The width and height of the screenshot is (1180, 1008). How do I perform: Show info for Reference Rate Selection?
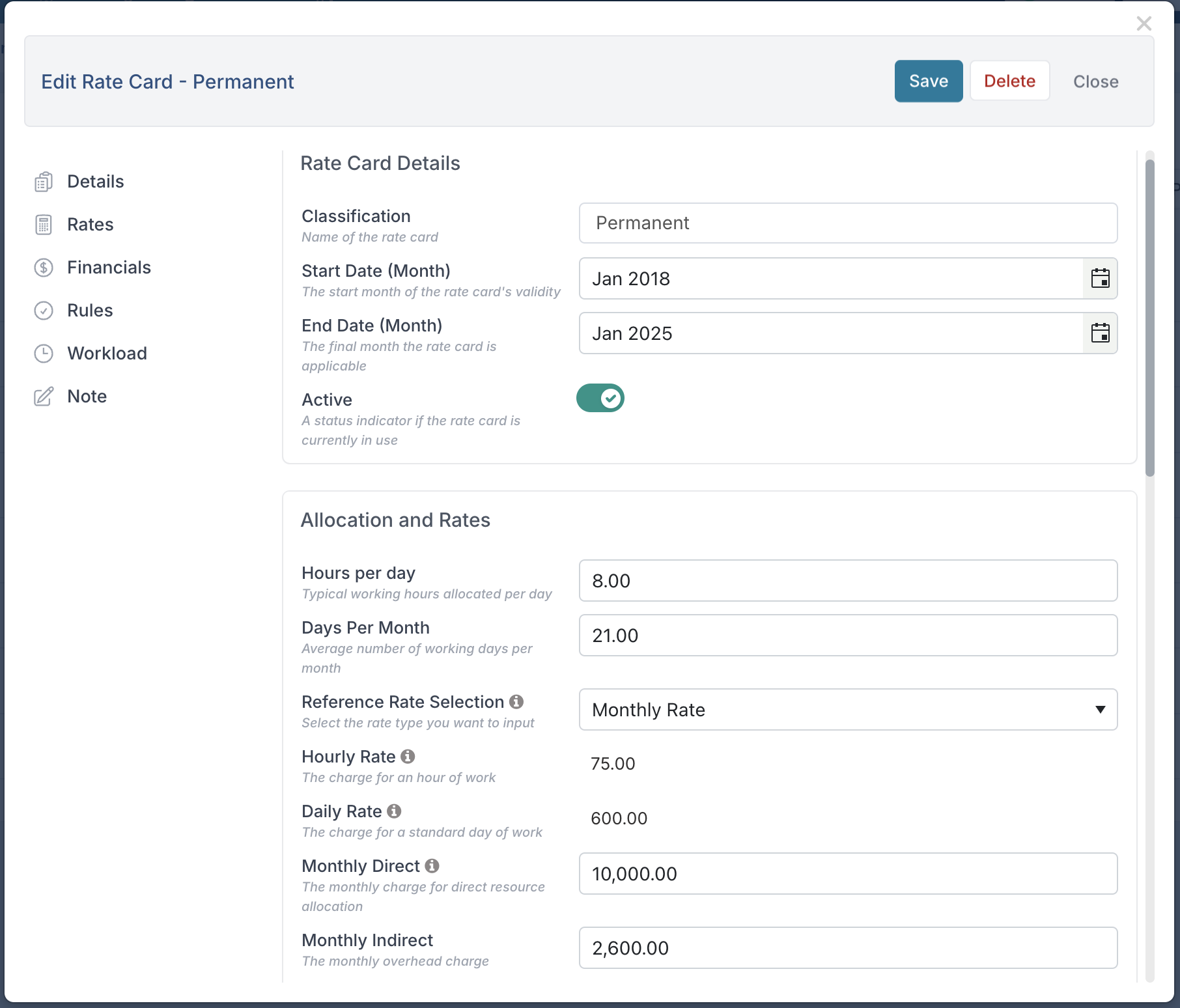pyautogui.click(x=516, y=701)
